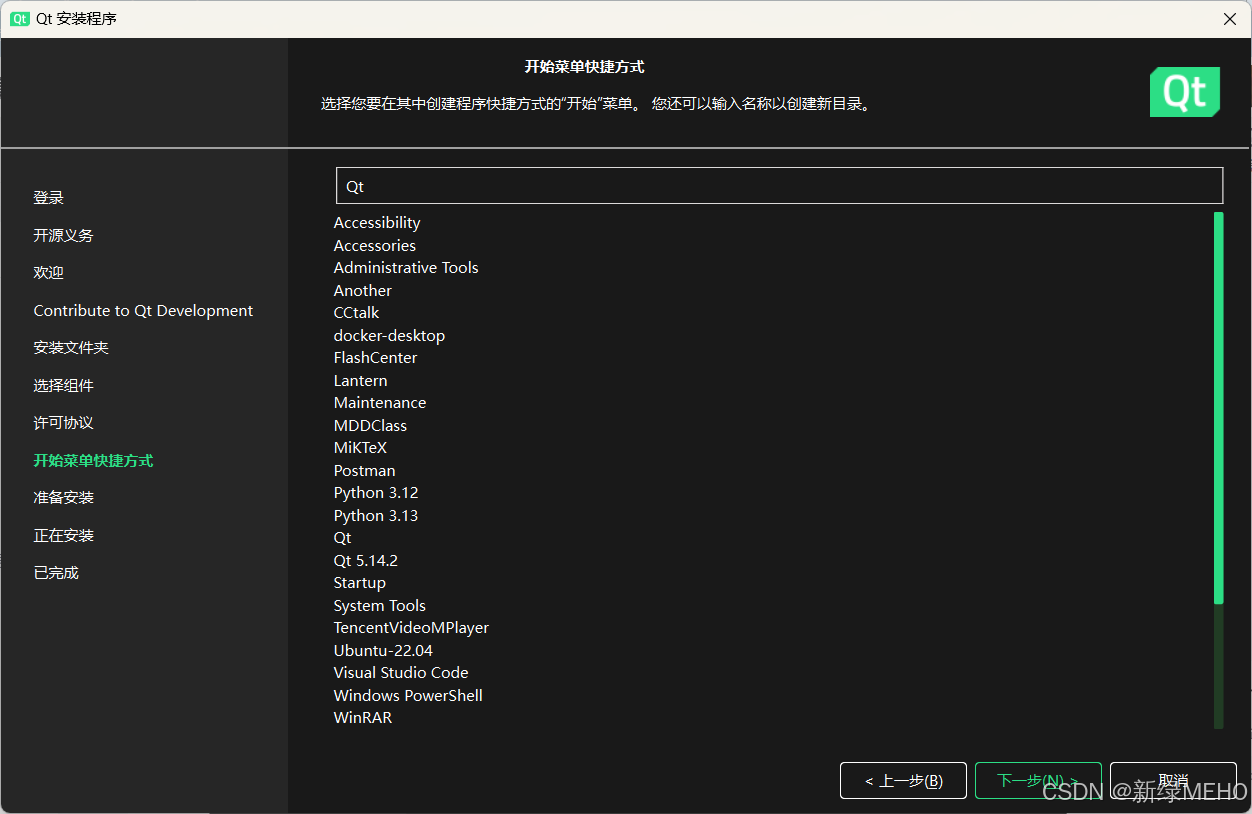Click the 欢迎 sidebar step
Image resolution: width=1252 pixels, height=814 pixels.
click(x=48, y=273)
